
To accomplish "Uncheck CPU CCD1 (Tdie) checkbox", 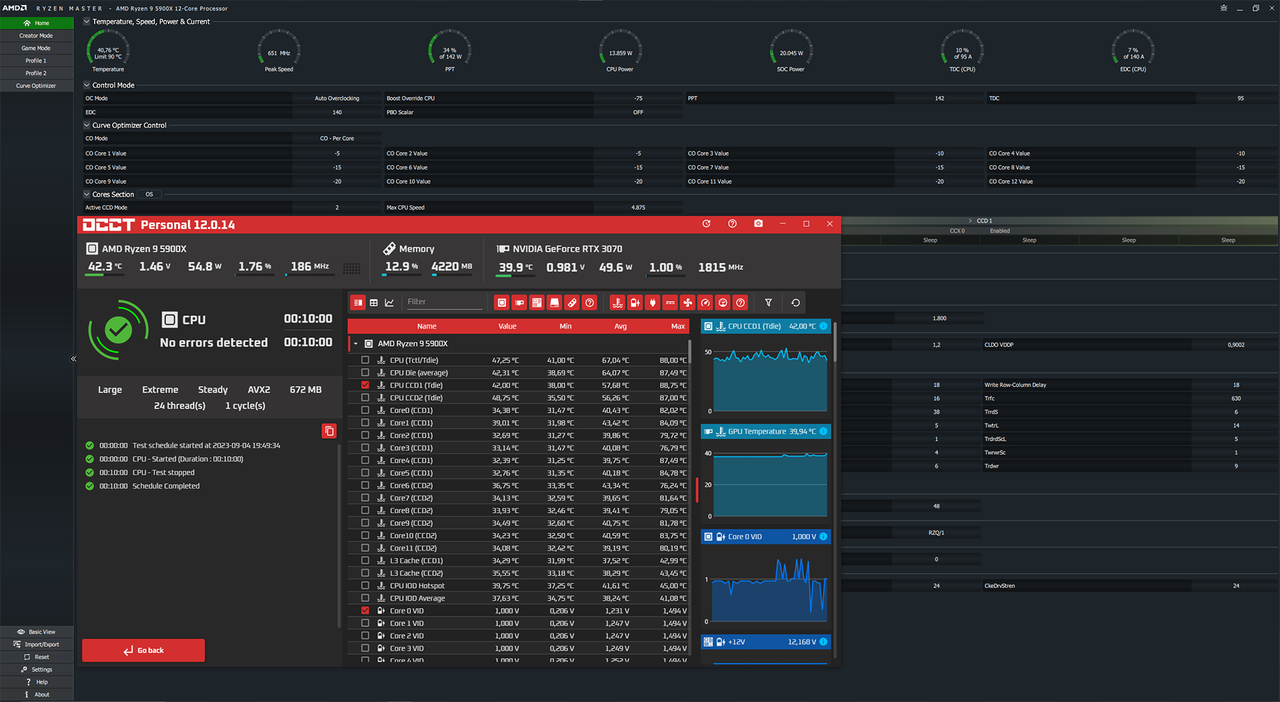I will tap(365, 385).
